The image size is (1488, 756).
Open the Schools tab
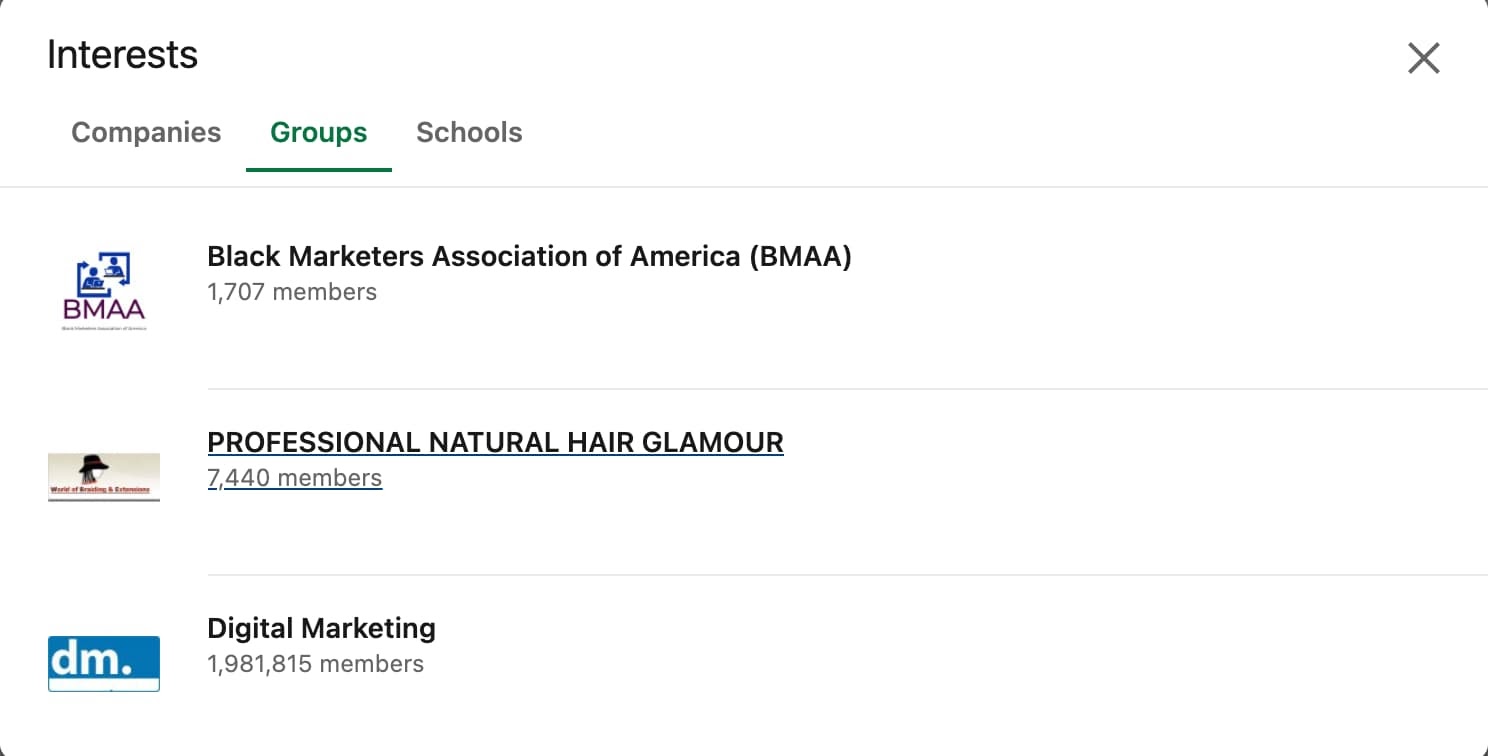469,132
